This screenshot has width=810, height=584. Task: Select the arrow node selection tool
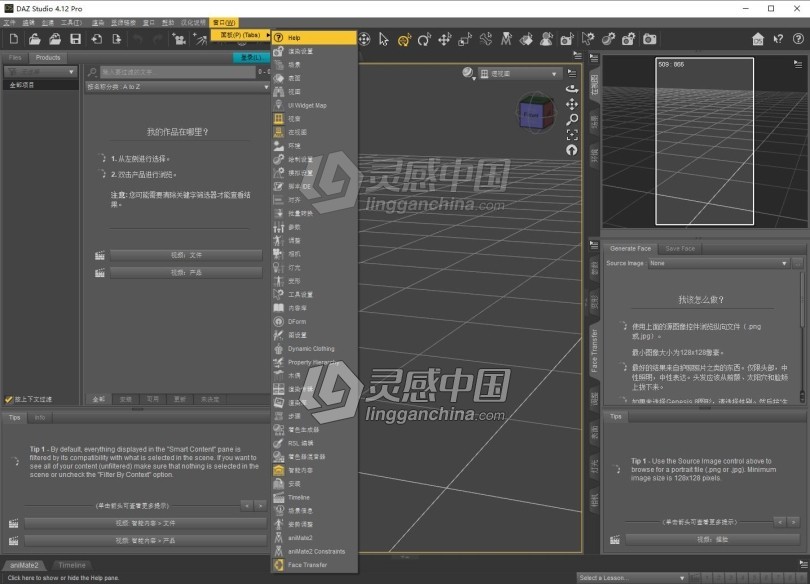(383, 39)
